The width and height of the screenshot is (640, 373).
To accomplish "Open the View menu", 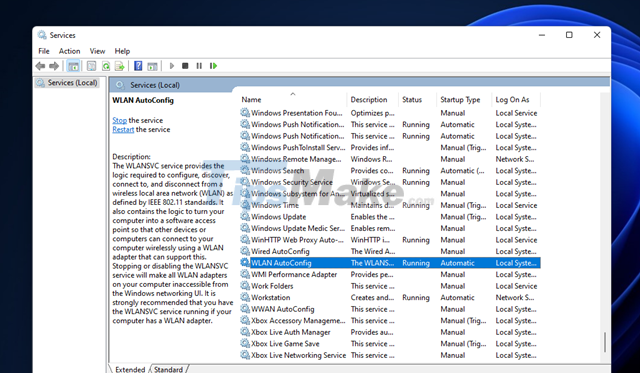I will [x=97, y=51].
